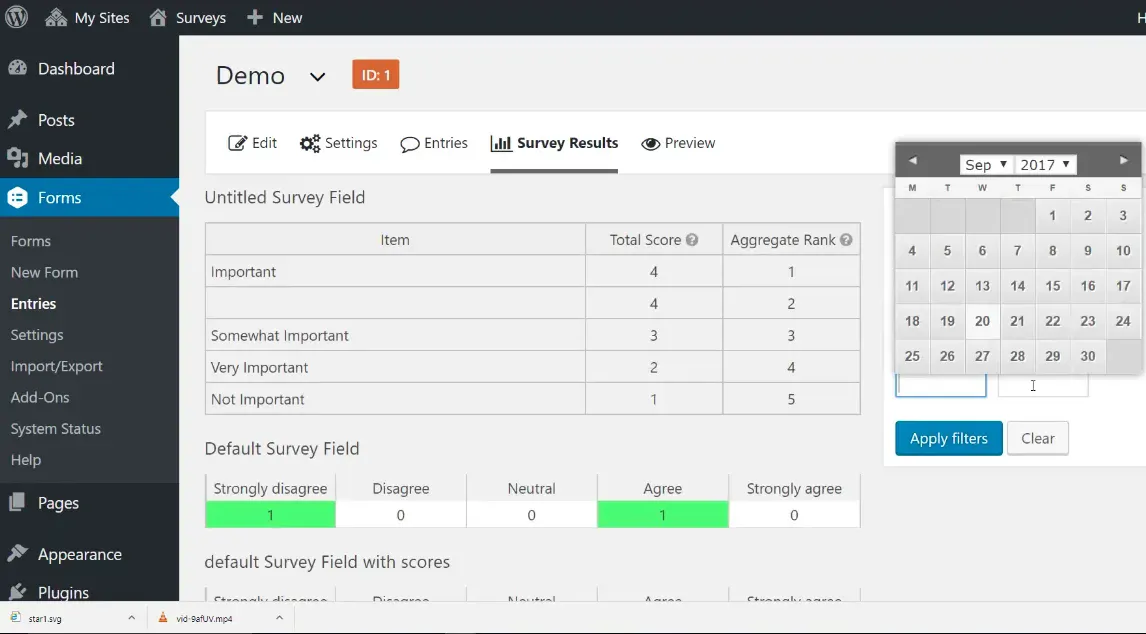Screen dimensions: 1146x634
Task: Open Media library in sidebar
Action: click(x=60, y=158)
